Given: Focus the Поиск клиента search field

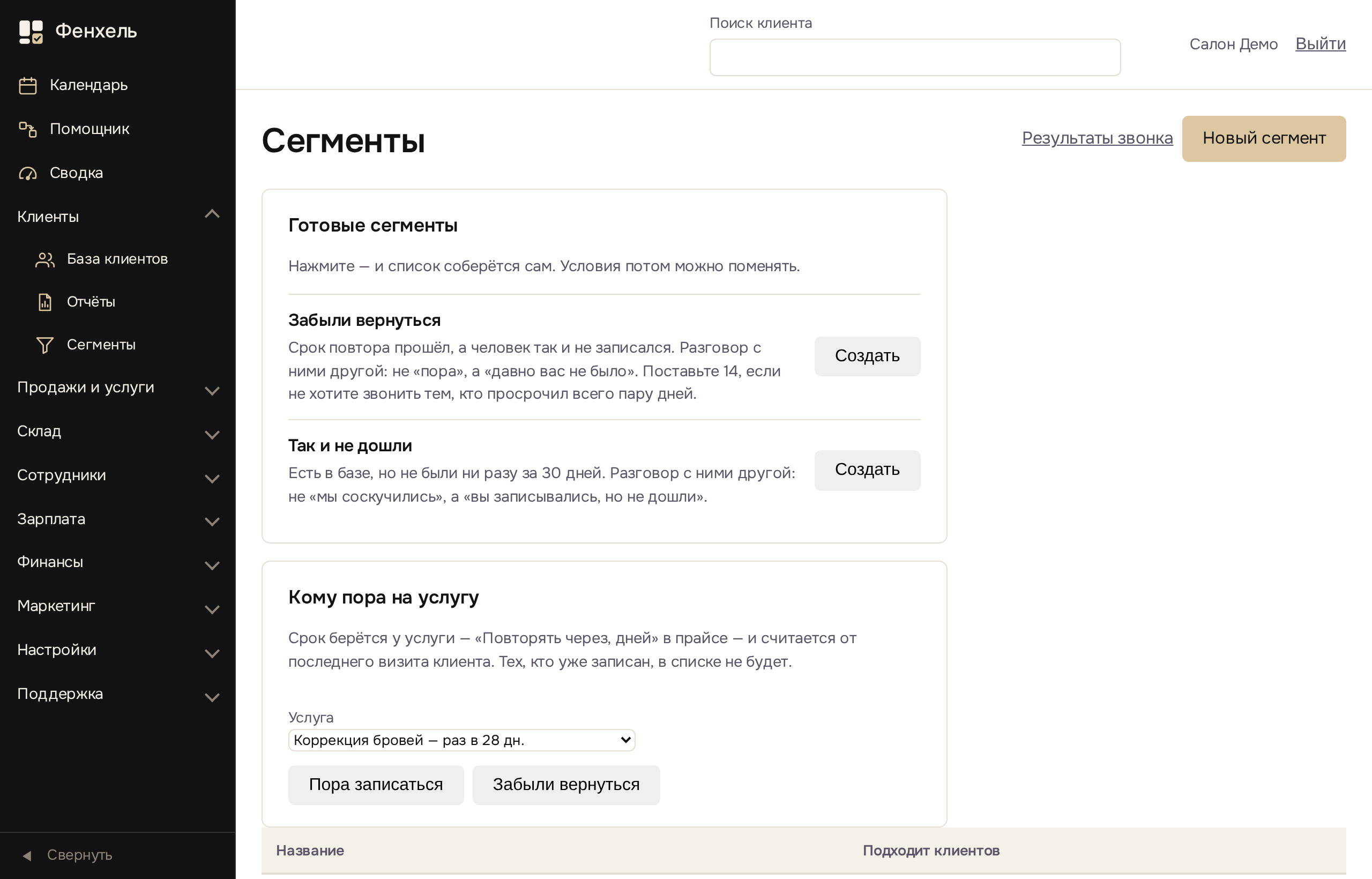Looking at the screenshot, I should pyautogui.click(x=915, y=57).
